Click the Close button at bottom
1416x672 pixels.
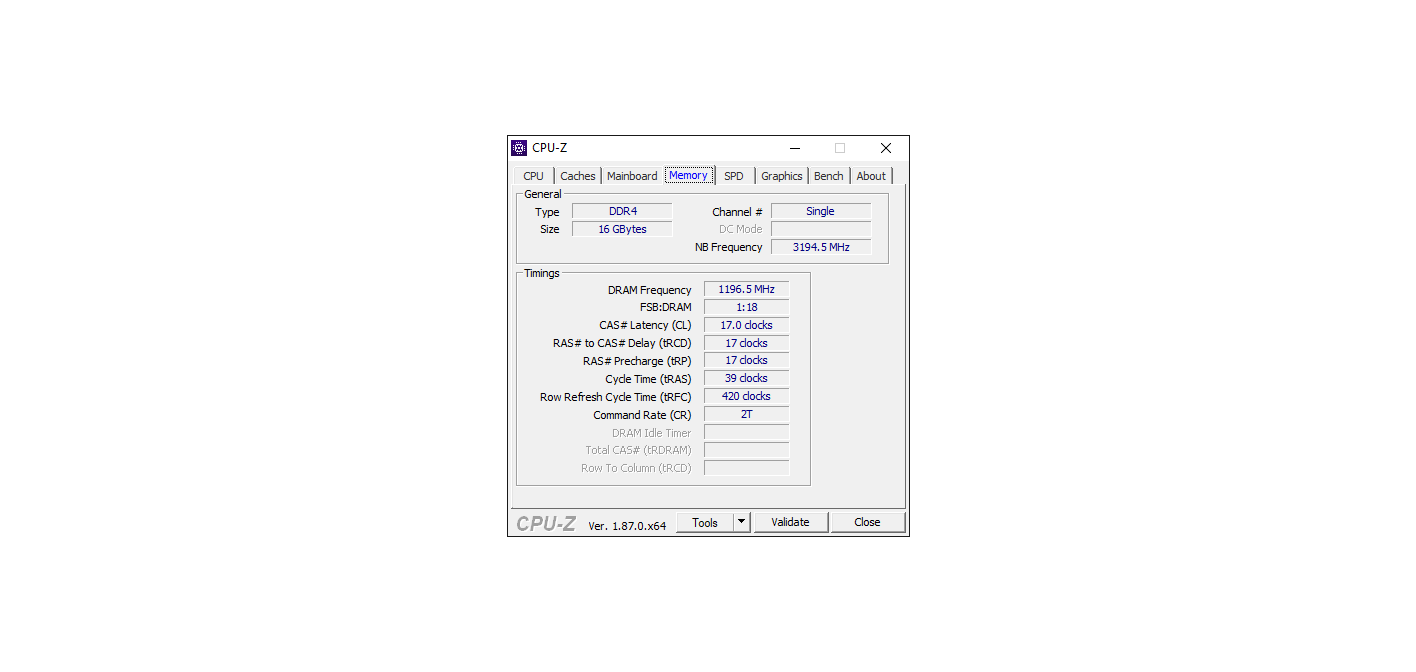click(868, 522)
